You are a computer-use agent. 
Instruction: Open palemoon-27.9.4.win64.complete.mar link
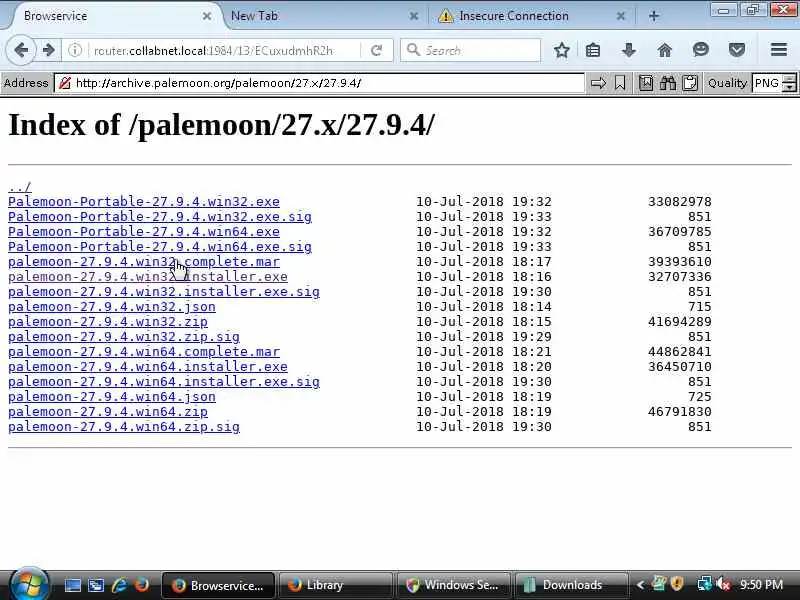(144, 352)
